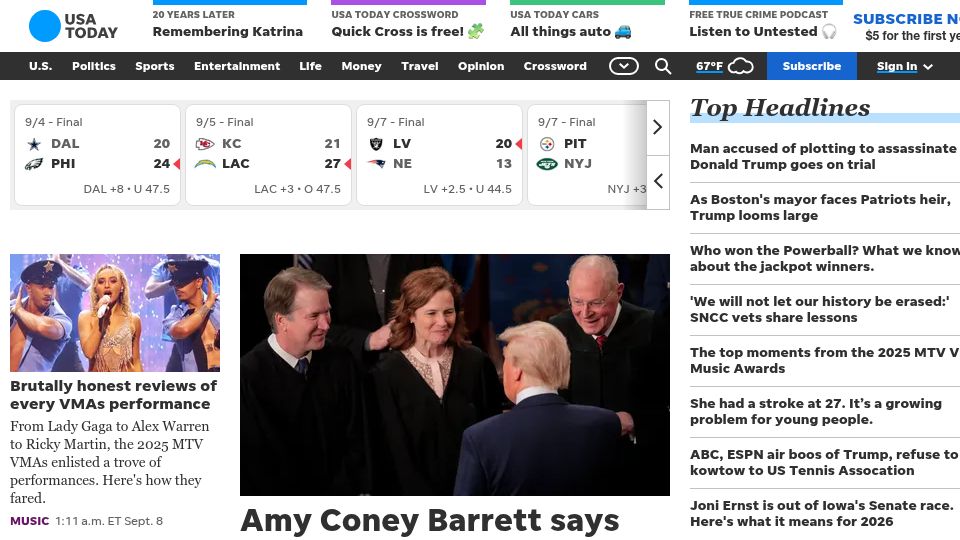
Task: Click the cloudy weather icon
Action: (x=740, y=66)
